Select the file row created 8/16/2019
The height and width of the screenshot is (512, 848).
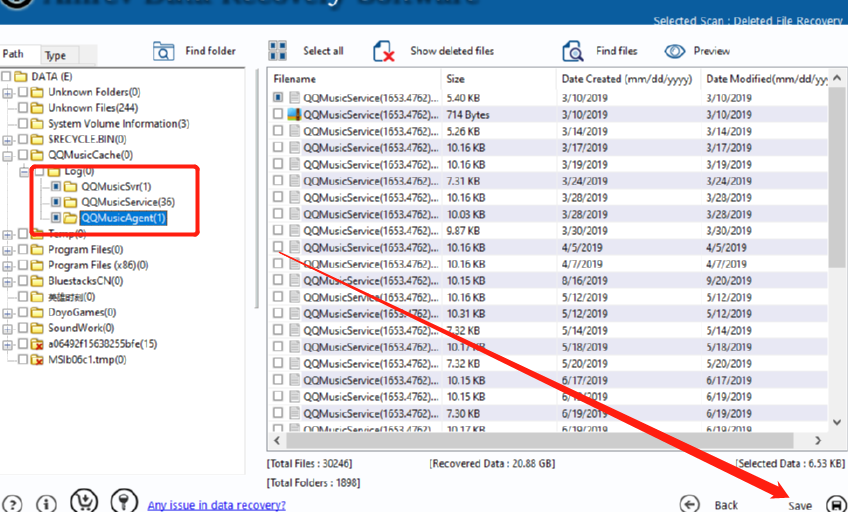click(x=548, y=281)
